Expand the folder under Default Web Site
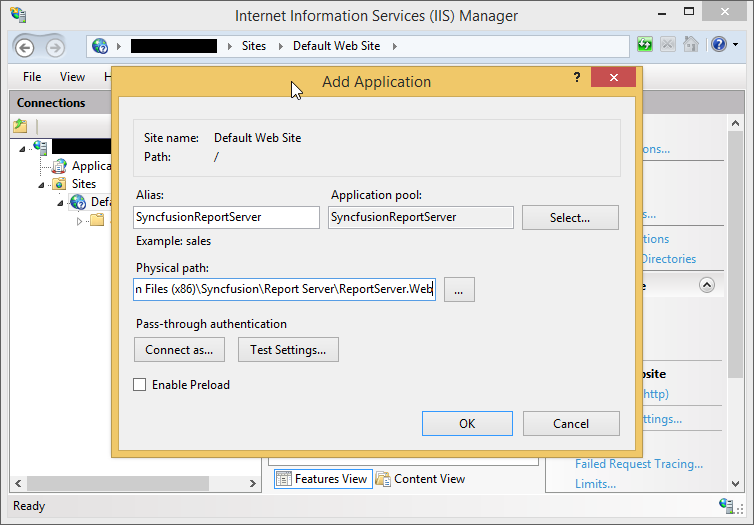The height and width of the screenshot is (525, 754). 79,221
